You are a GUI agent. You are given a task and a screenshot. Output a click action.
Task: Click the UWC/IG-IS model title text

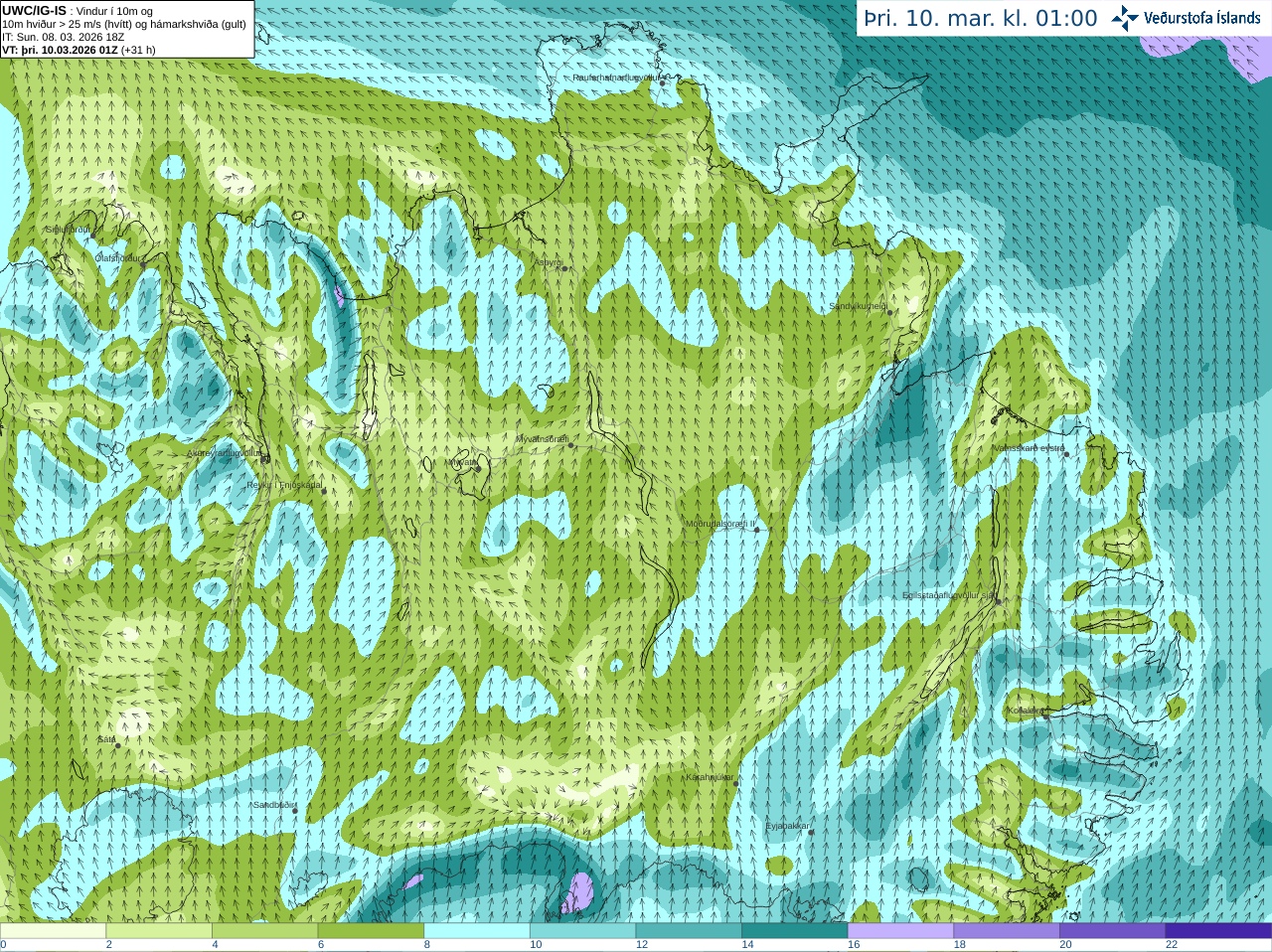[x=34, y=10]
